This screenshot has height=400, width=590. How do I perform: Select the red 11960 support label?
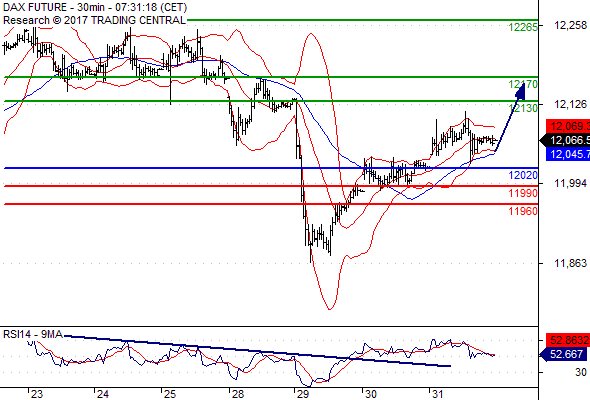pyautogui.click(x=523, y=211)
